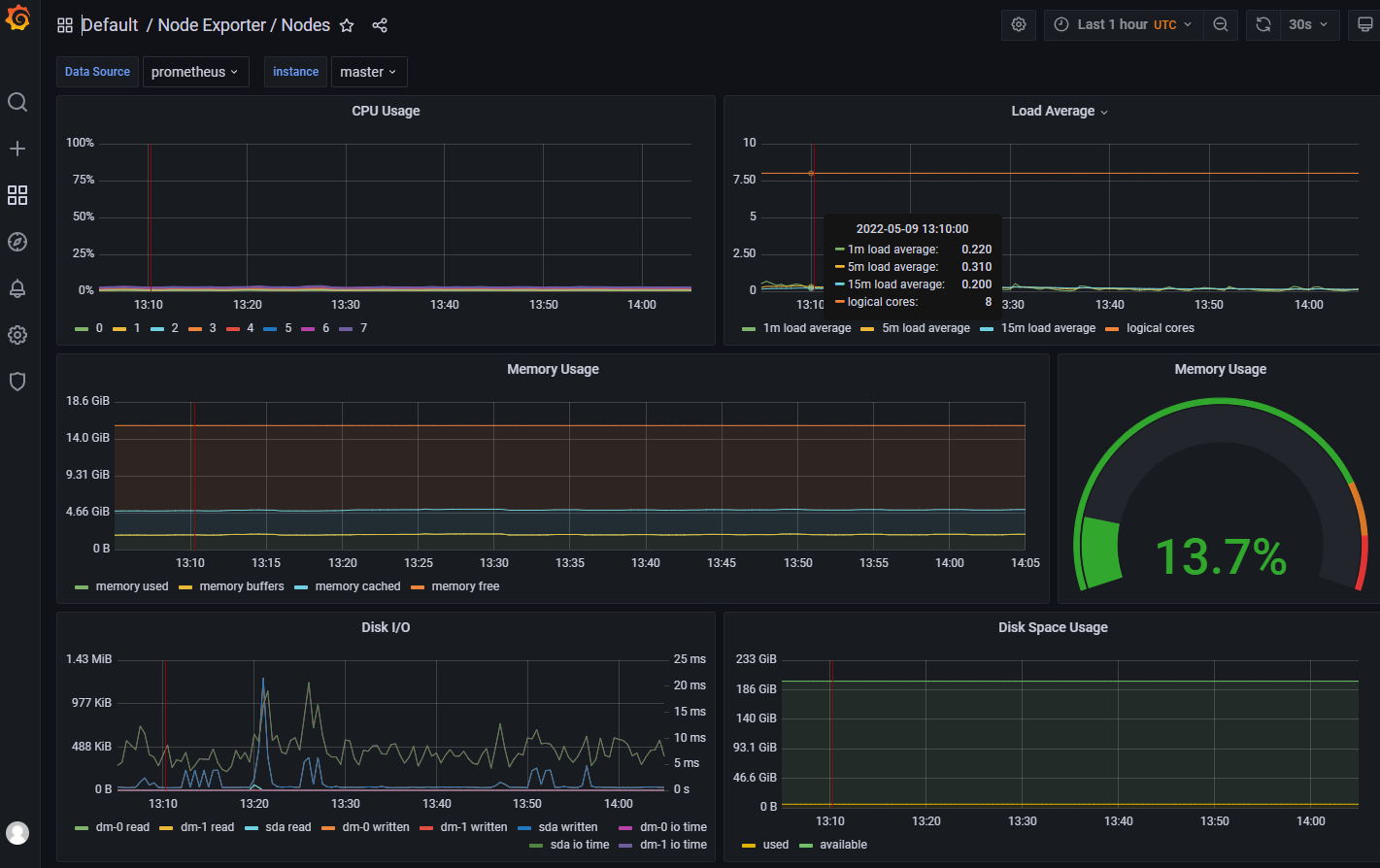Viewport: 1380px width, 868px height.
Task: Toggle the memory used series
Action: tap(132, 586)
